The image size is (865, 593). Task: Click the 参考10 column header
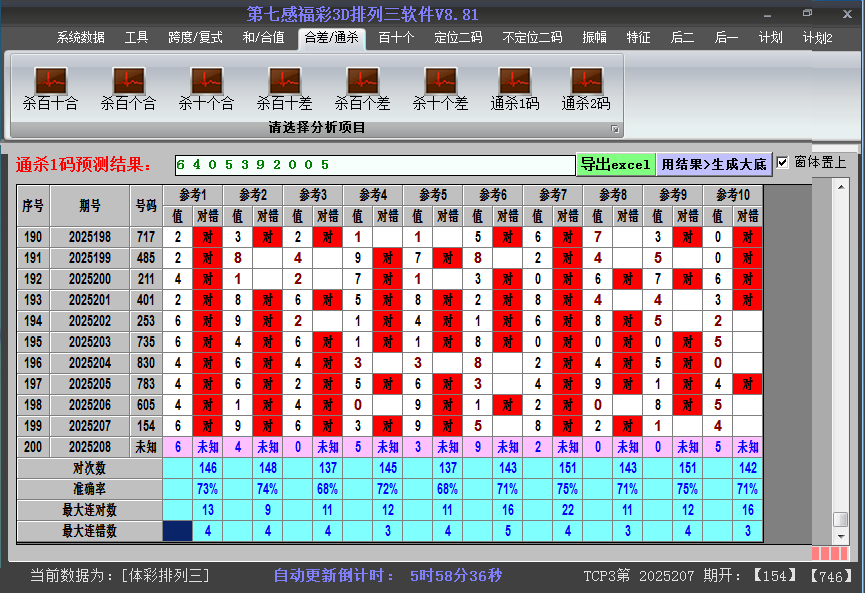733,195
